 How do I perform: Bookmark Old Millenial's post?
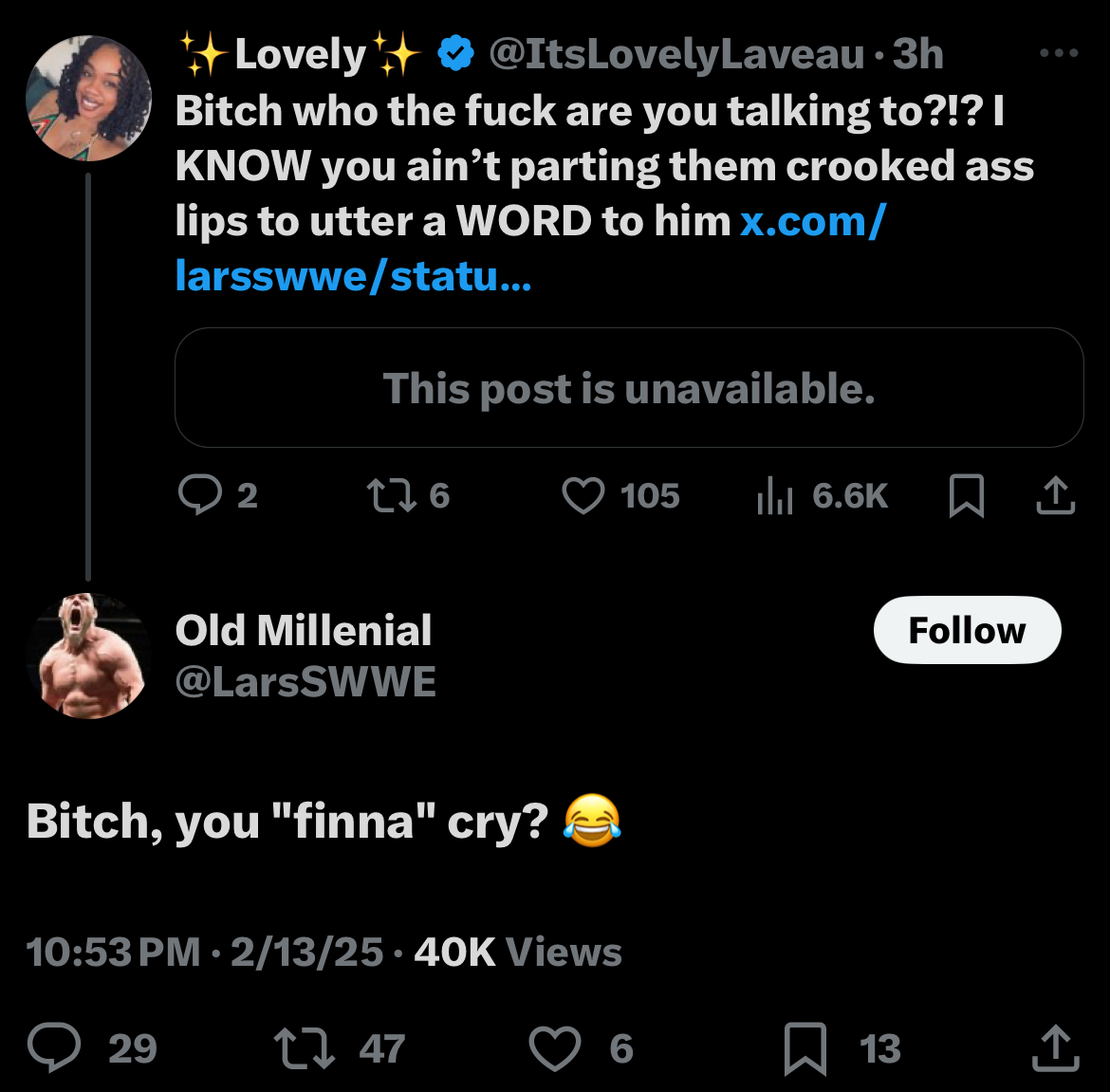click(805, 1048)
